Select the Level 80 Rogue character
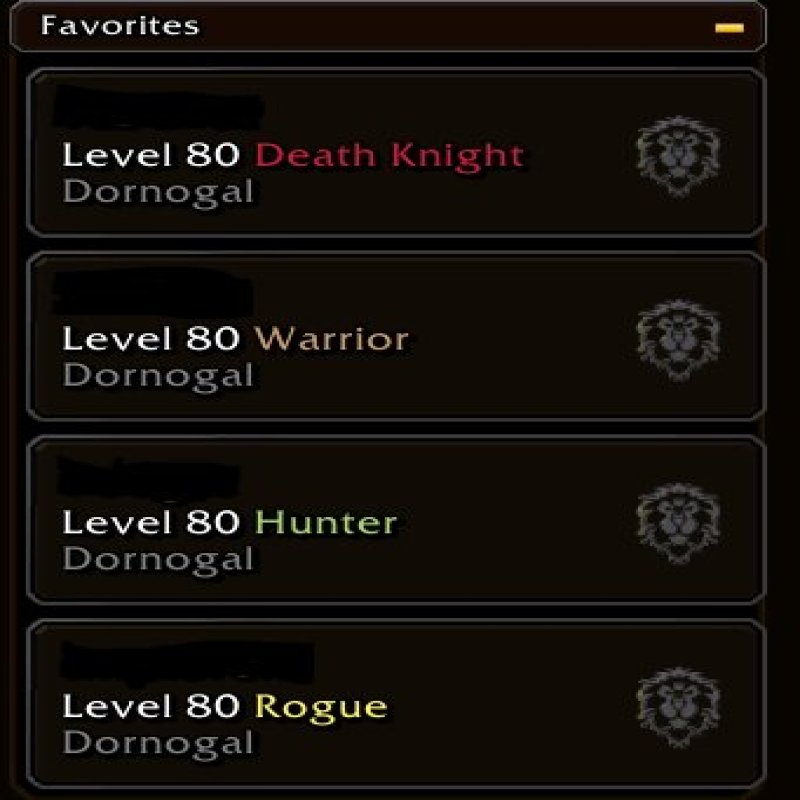This screenshot has height=800, width=800. (x=396, y=704)
